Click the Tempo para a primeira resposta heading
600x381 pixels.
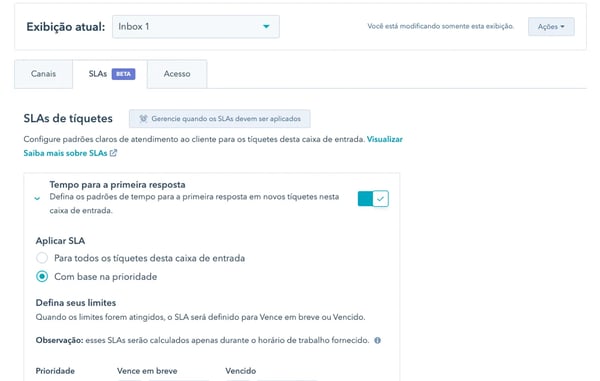(117, 184)
